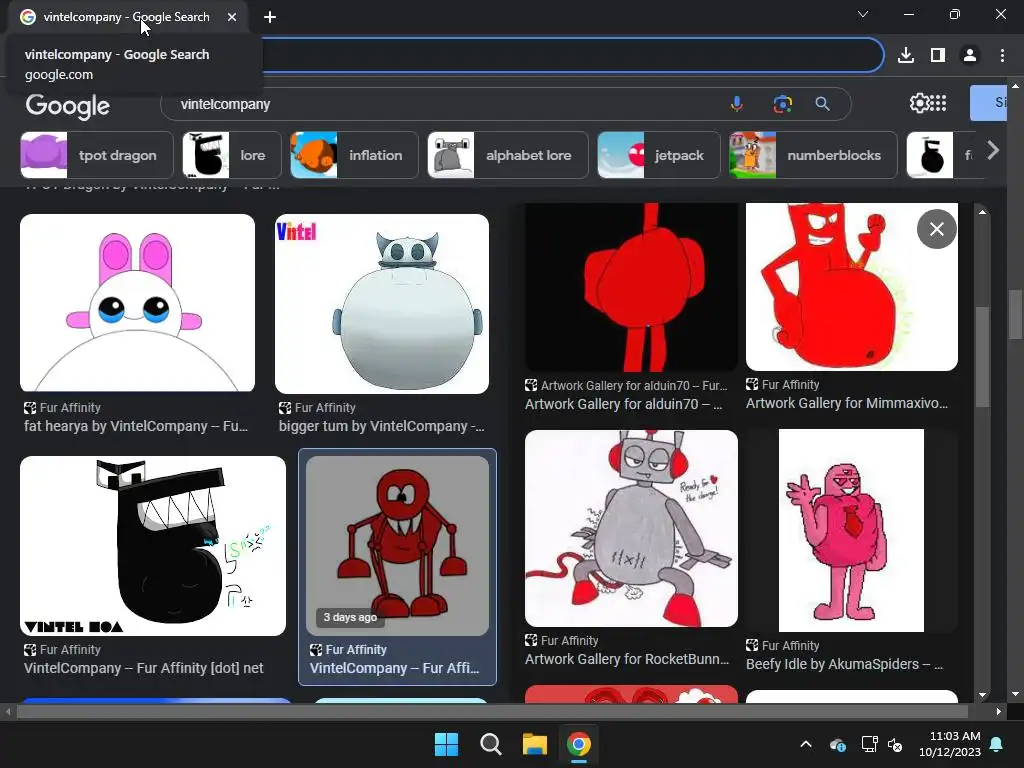Open 'Artwork Gallery for Mimmaxivo' link
The height and width of the screenshot is (768, 1024).
click(x=847, y=403)
